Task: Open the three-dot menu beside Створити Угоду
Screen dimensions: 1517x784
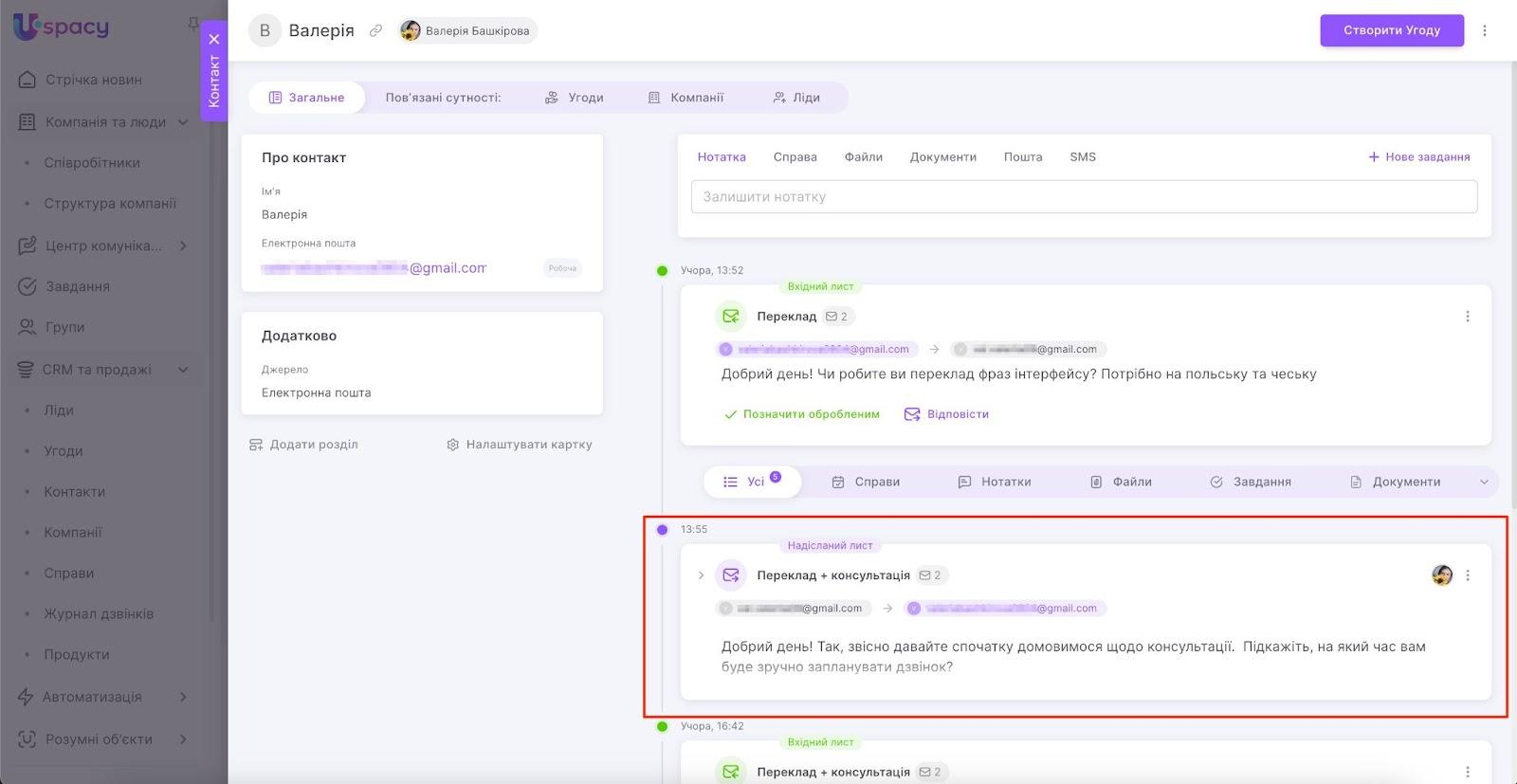Action: pos(1485,30)
